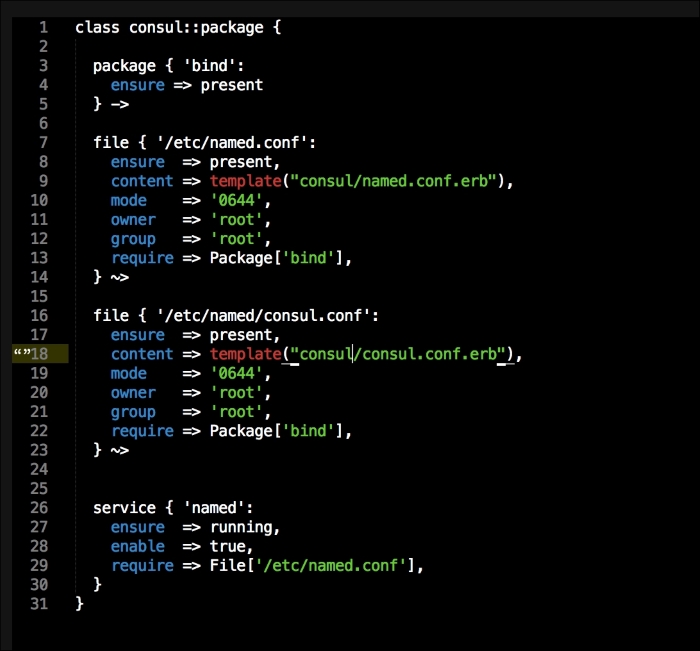Select line number 31 in the gutter

[x=39, y=603]
